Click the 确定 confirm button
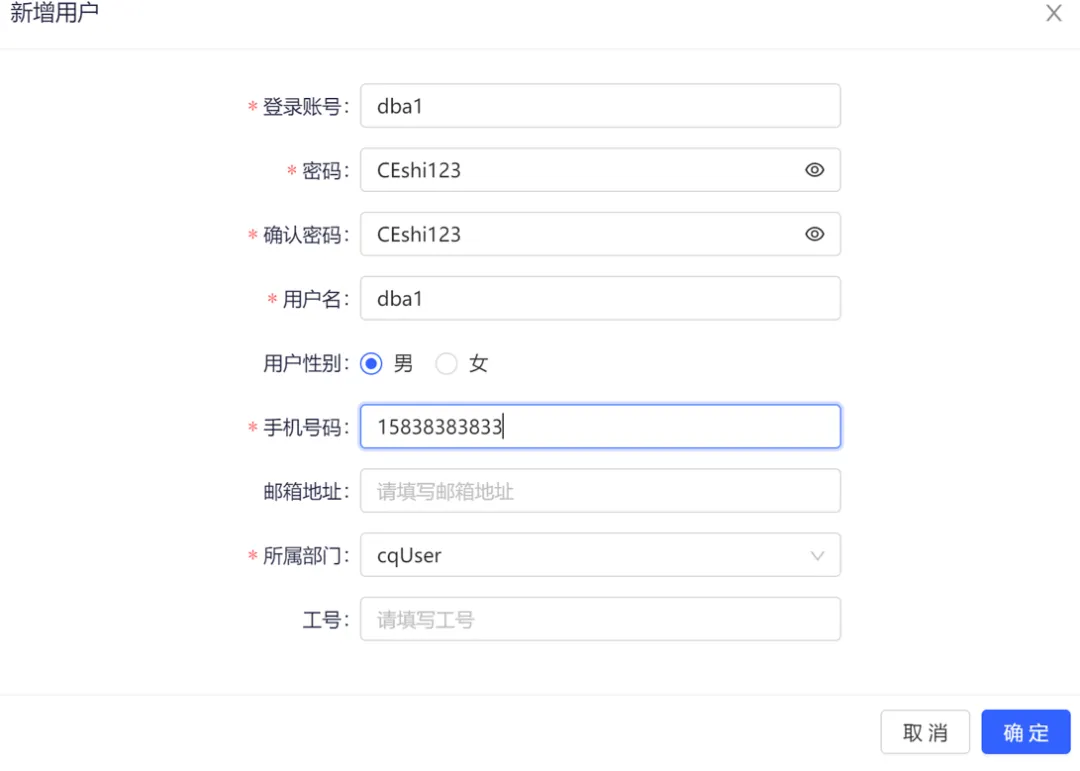Viewport: 1080px width, 771px height. pos(1026,732)
